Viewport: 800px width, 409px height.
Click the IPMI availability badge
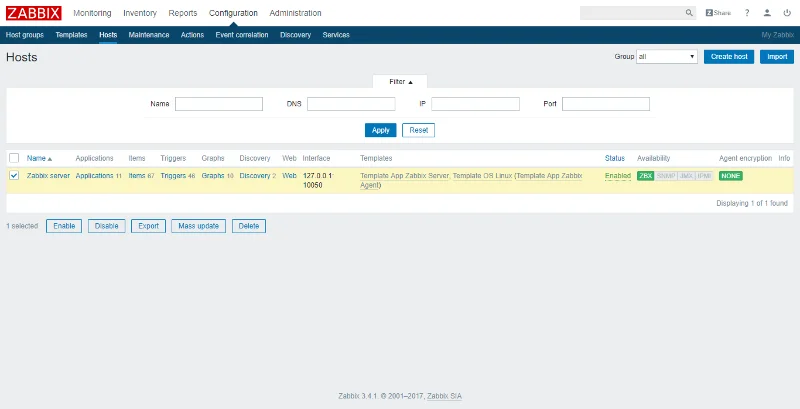pyautogui.click(x=704, y=176)
